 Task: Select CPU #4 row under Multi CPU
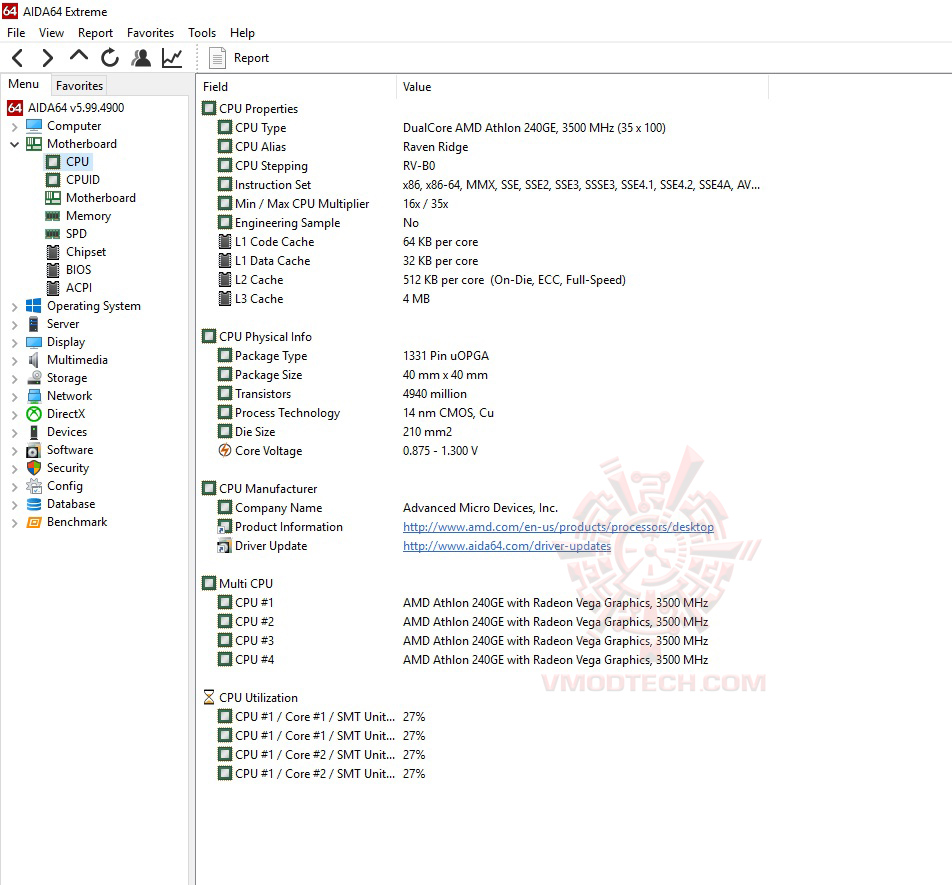483,659
